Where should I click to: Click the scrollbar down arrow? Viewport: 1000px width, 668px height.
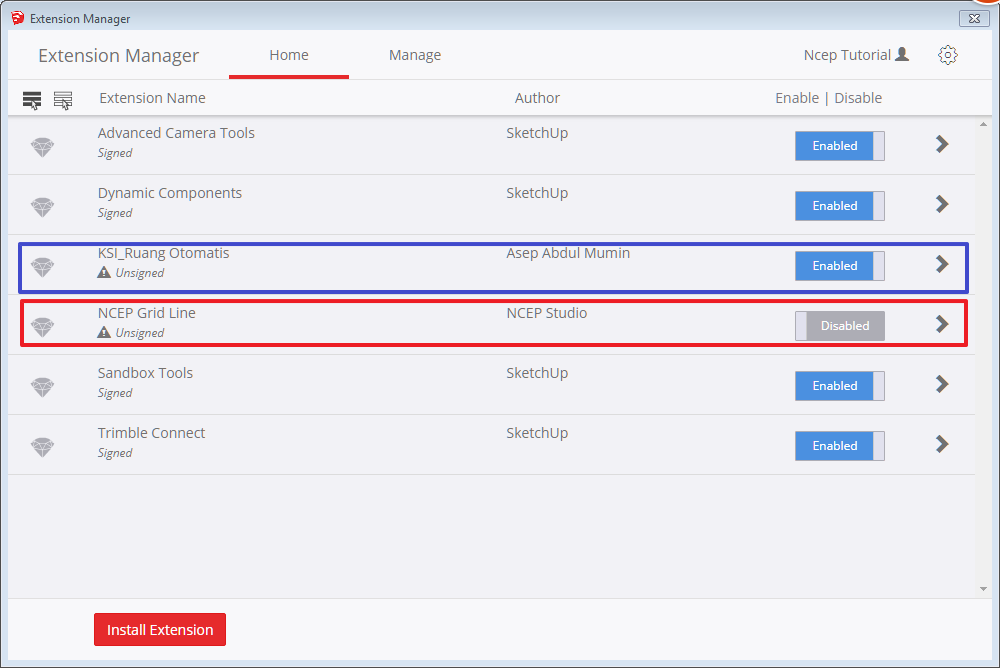point(983,589)
